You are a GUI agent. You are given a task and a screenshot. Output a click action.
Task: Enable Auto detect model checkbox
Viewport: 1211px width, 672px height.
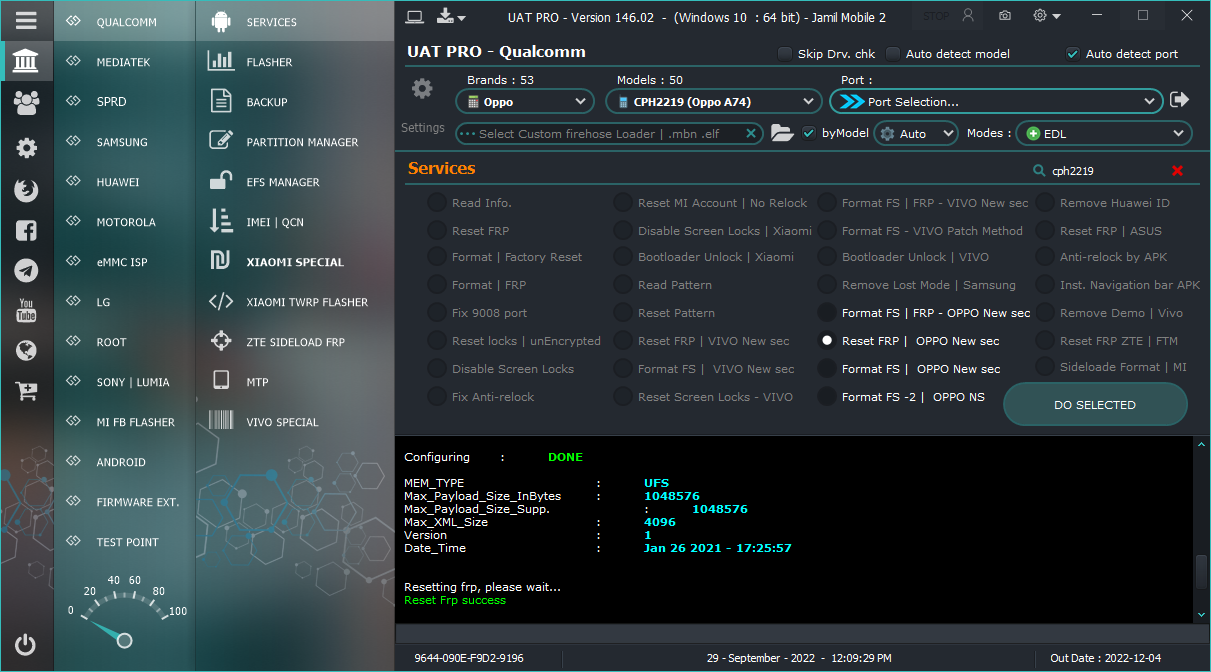tap(893, 53)
